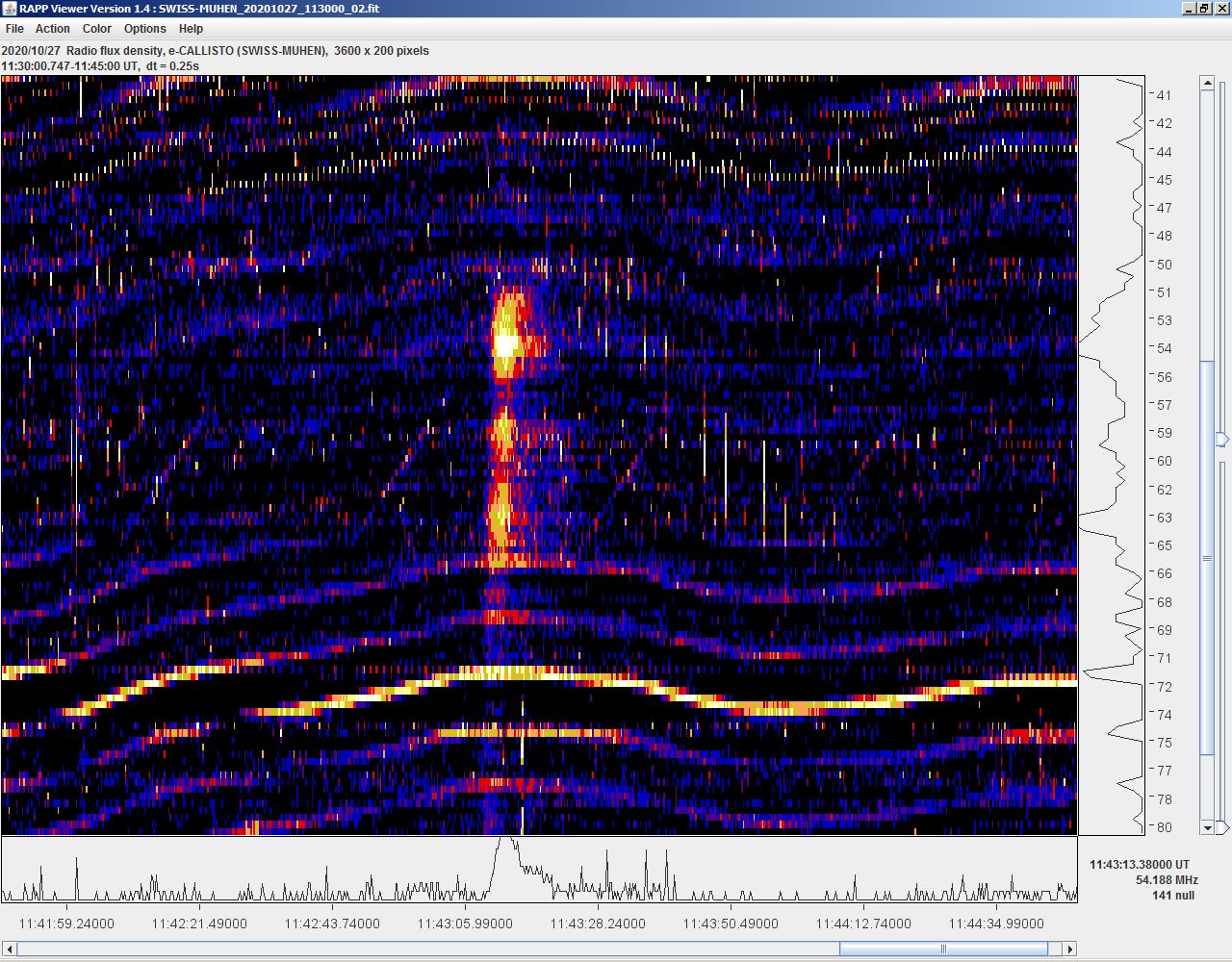Click the vertical scrollbar up arrow

[1207, 84]
